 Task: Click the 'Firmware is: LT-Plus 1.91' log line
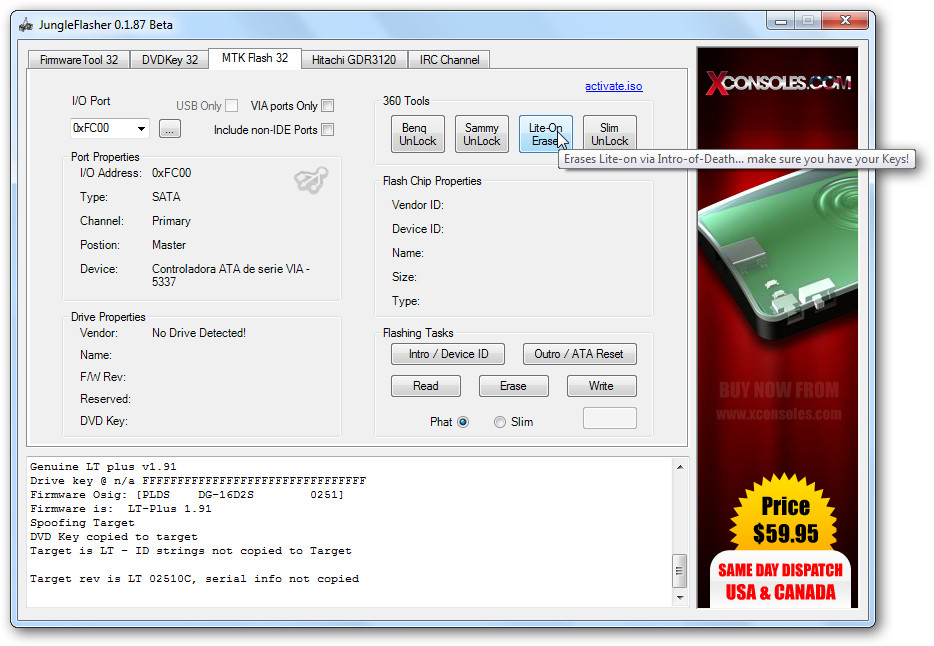click(120, 509)
